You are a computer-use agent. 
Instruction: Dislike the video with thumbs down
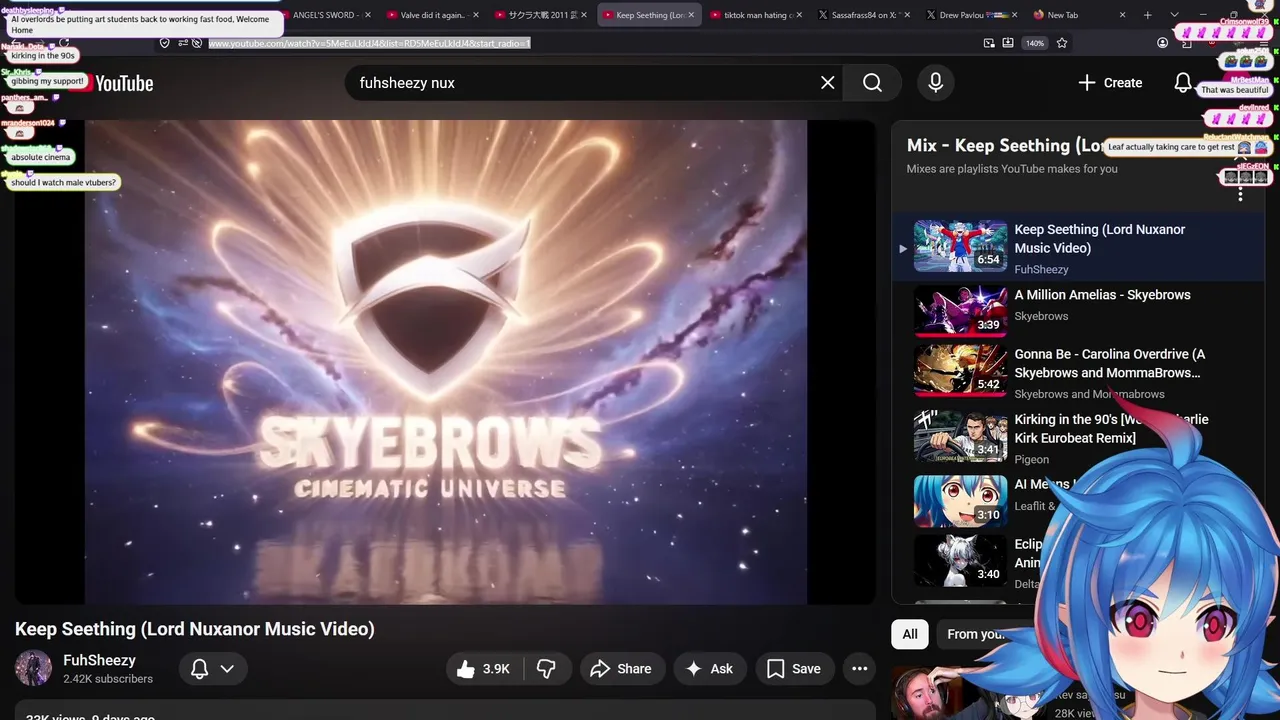click(547, 669)
